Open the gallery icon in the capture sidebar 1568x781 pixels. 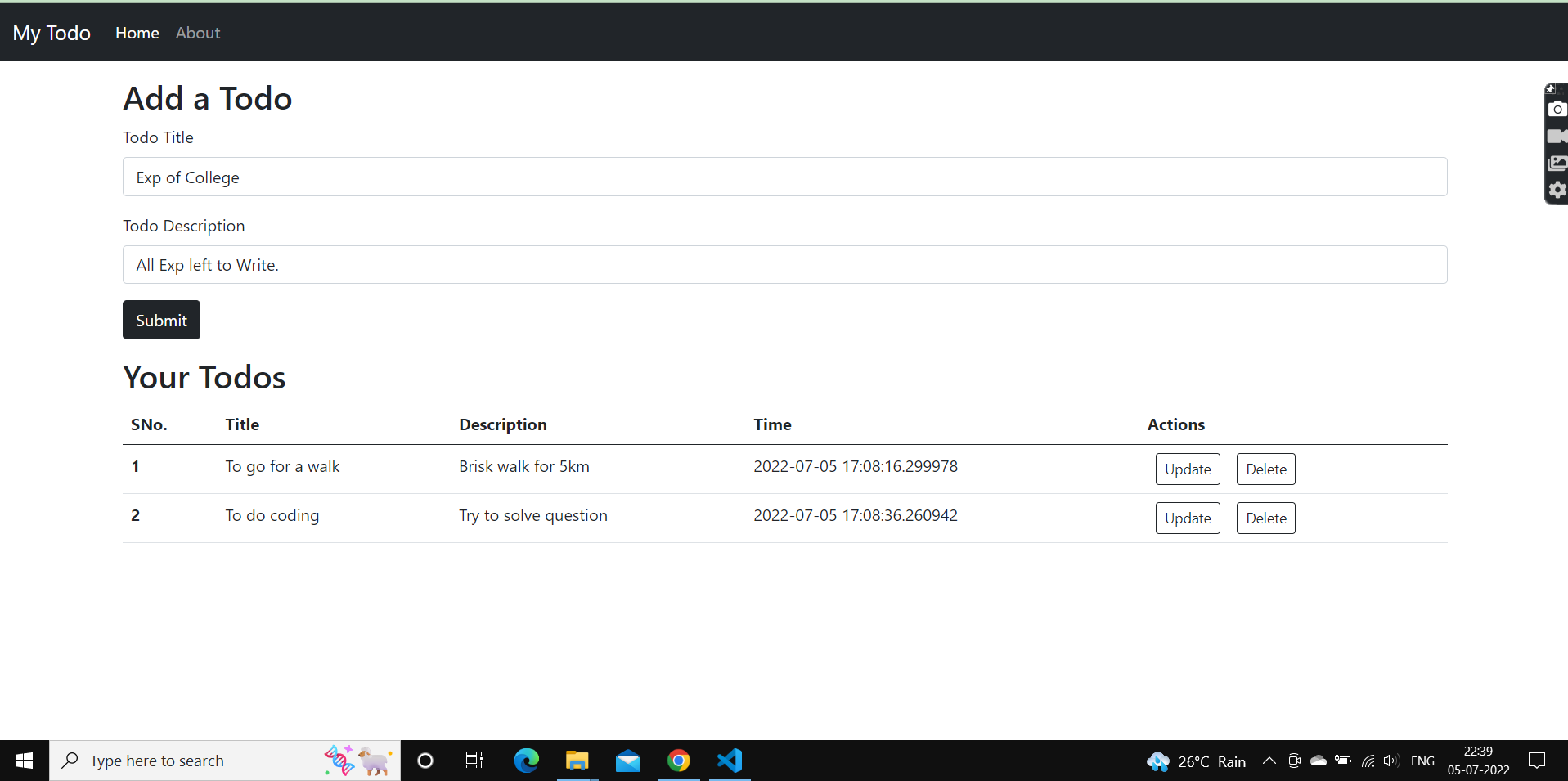click(x=1557, y=163)
